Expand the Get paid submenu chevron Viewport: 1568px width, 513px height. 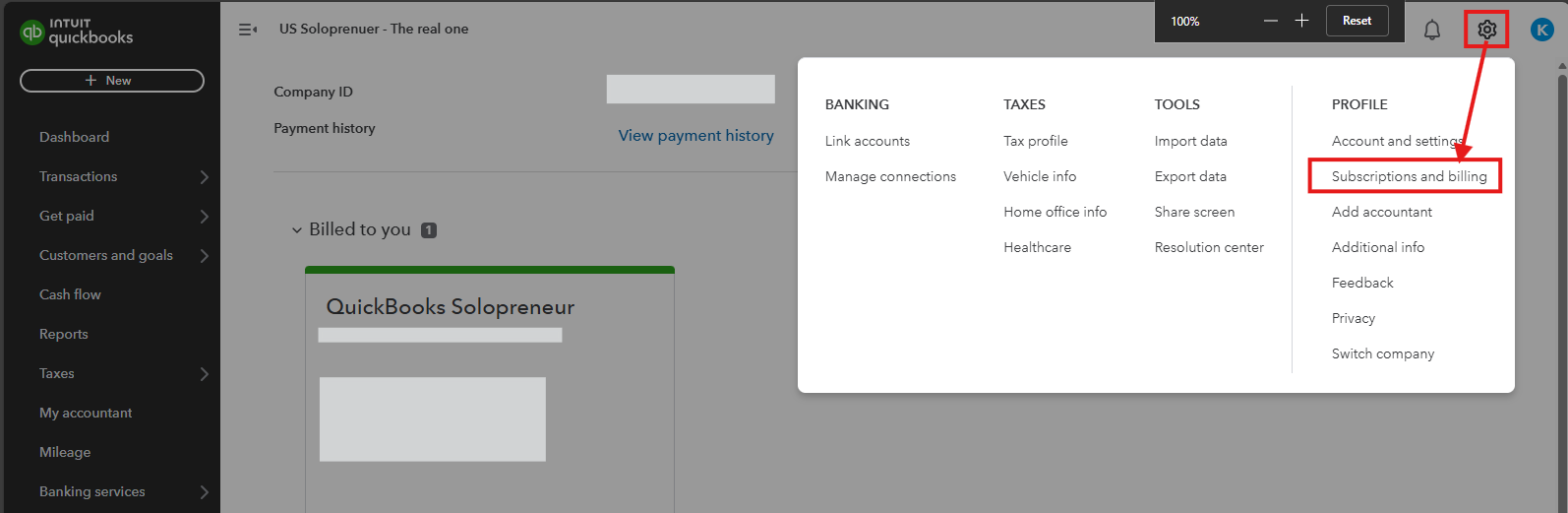[x=204, y=217]
